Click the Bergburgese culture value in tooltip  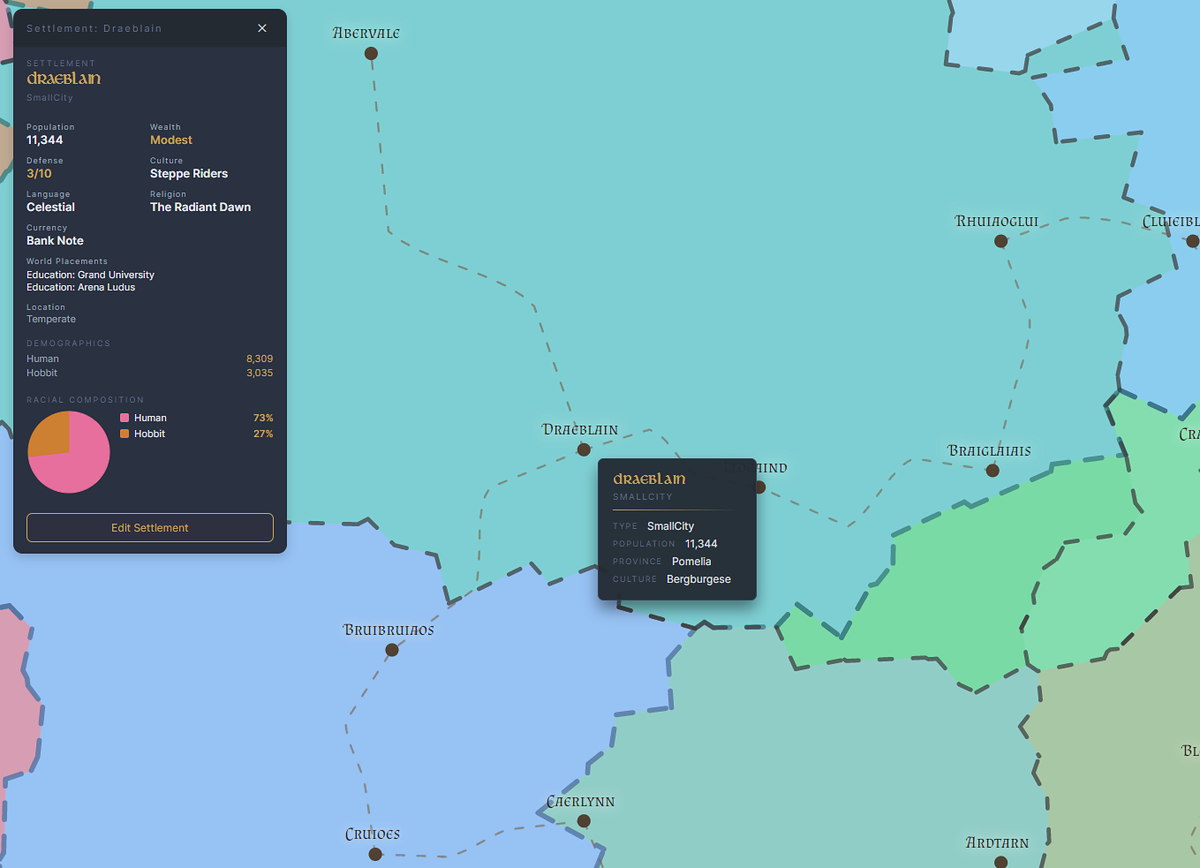coord(699,579)
